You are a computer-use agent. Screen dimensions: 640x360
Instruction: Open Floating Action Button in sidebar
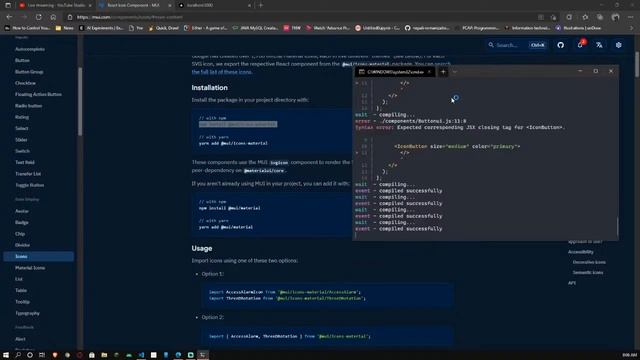(x=38, y=94)
